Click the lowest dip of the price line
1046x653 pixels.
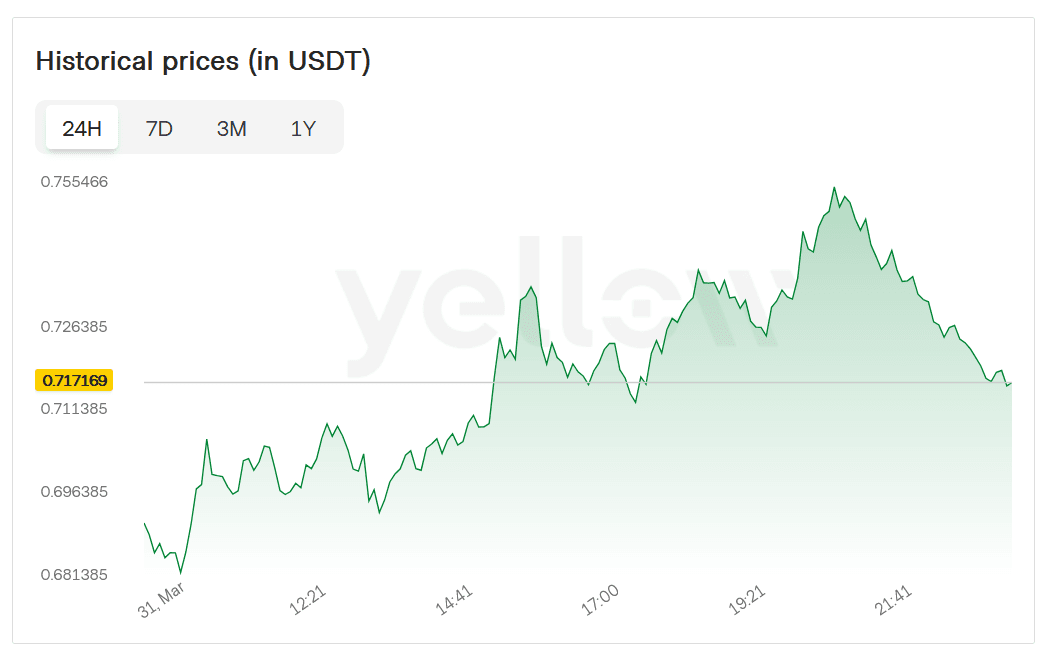point(180,572)
